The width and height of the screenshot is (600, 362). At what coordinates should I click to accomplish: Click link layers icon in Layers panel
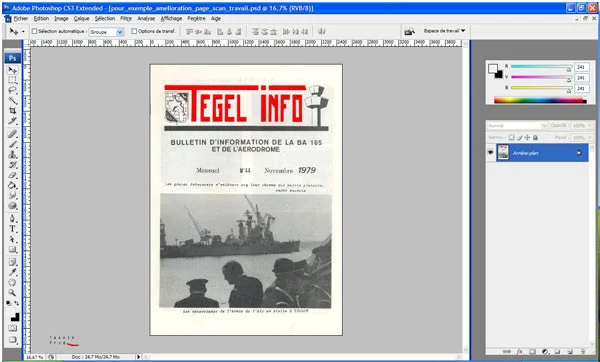click(x=507, y=351)
